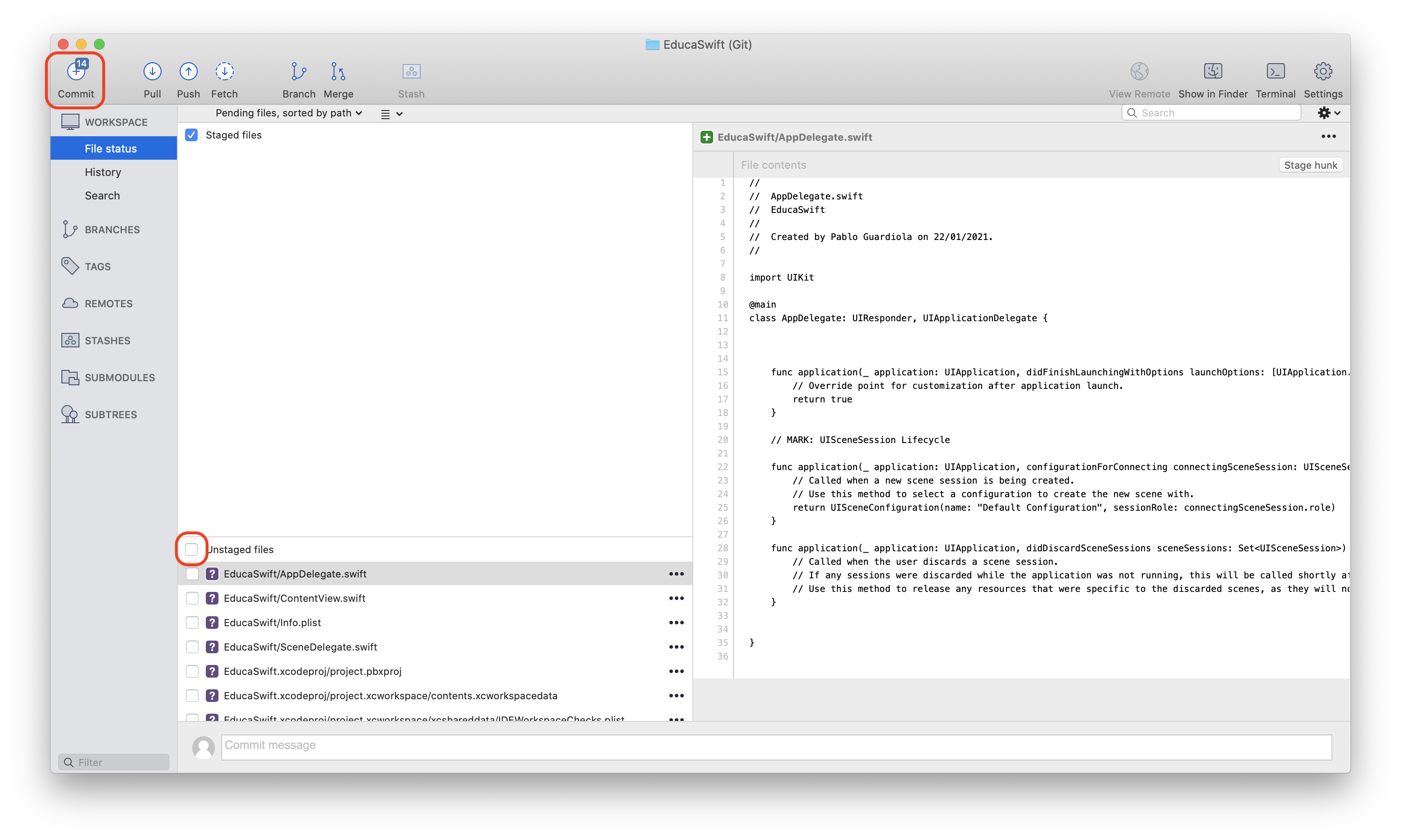Check the Unstaged files checkbox

[x=191, y=549]
